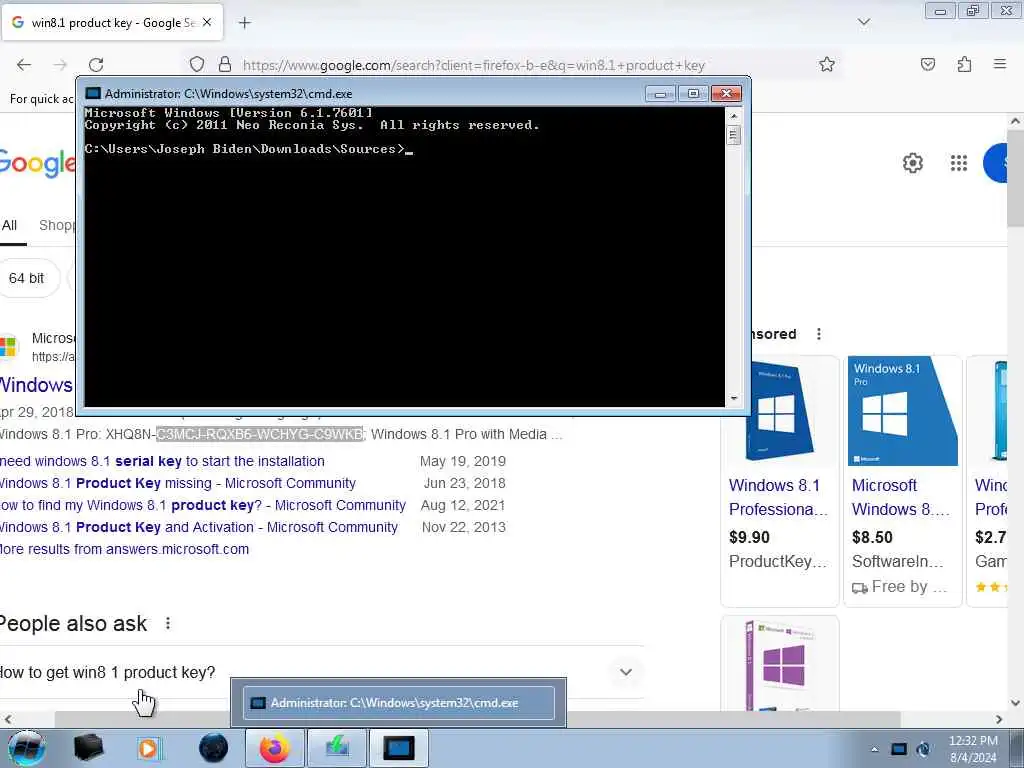Click the page vertical scrollbar down arrow

coord(1015,703)
